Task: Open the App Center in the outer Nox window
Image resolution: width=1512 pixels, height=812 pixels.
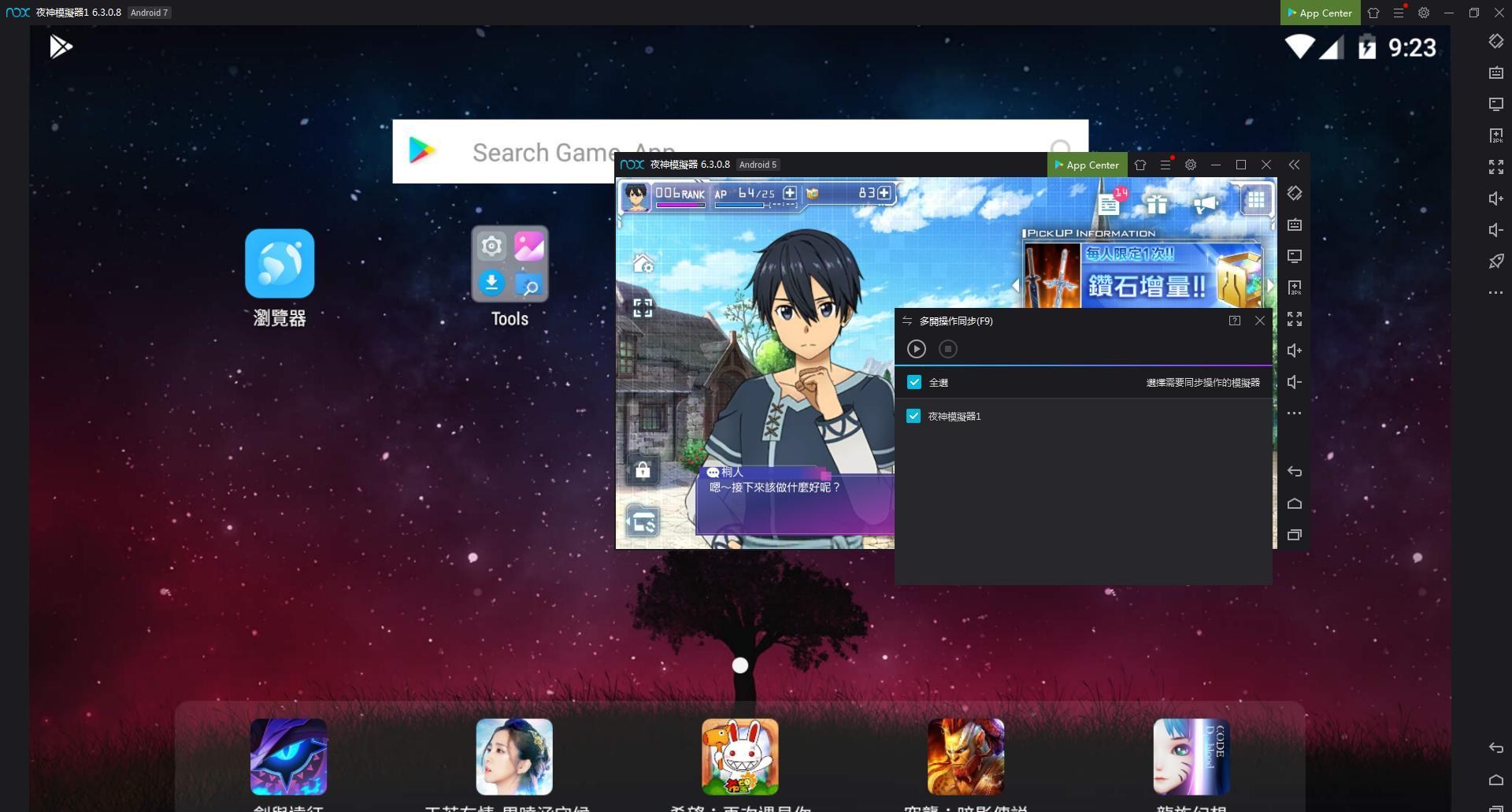Action: coord(1320,13)
